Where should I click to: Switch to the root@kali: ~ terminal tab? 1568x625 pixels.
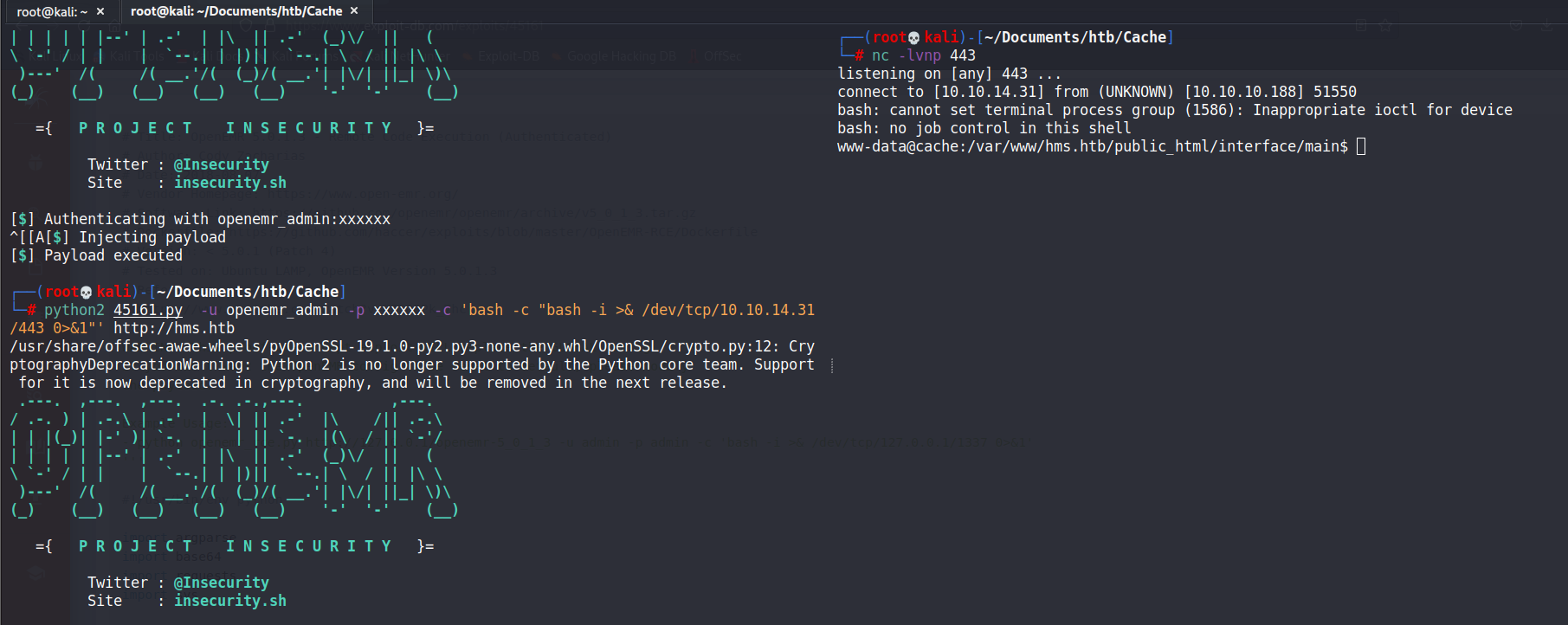52,11
